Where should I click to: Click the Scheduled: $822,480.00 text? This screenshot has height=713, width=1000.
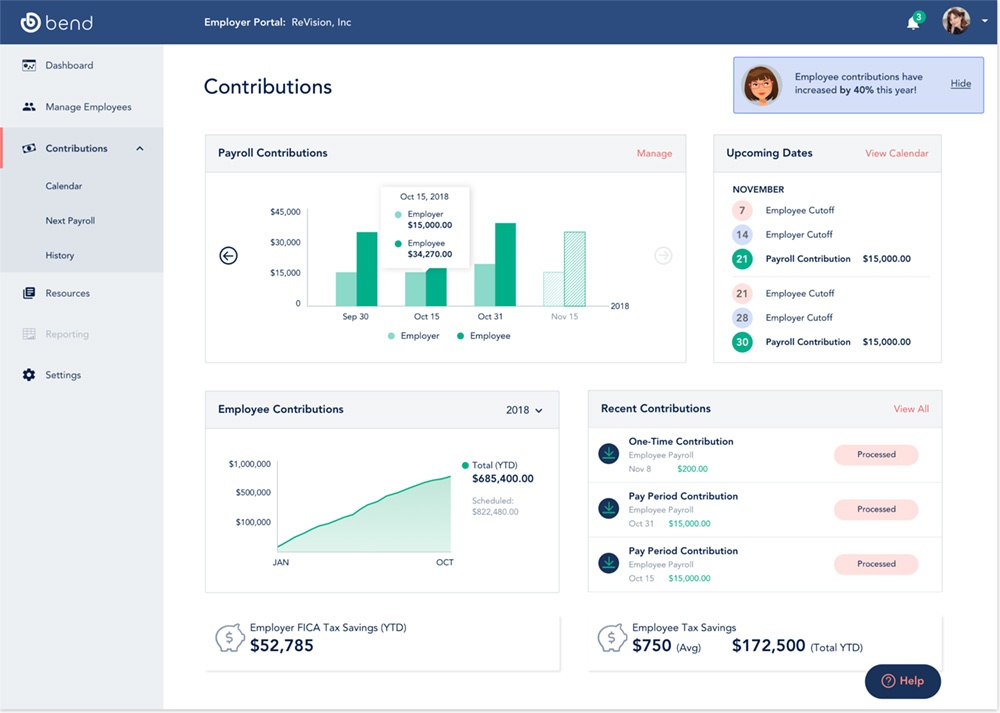coord(495,506)
